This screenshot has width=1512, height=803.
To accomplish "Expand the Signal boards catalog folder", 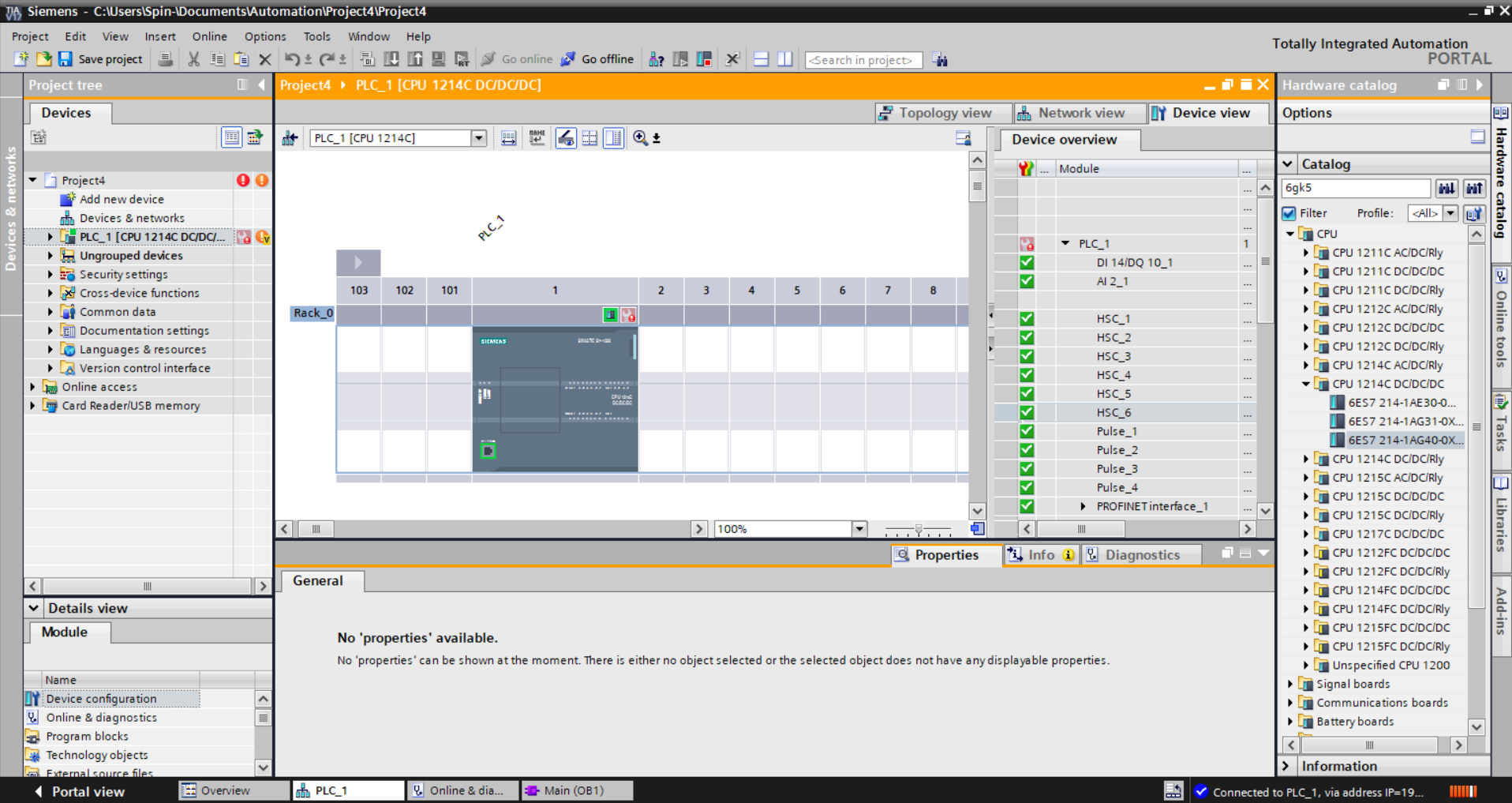I will [x=1290, y=684].
